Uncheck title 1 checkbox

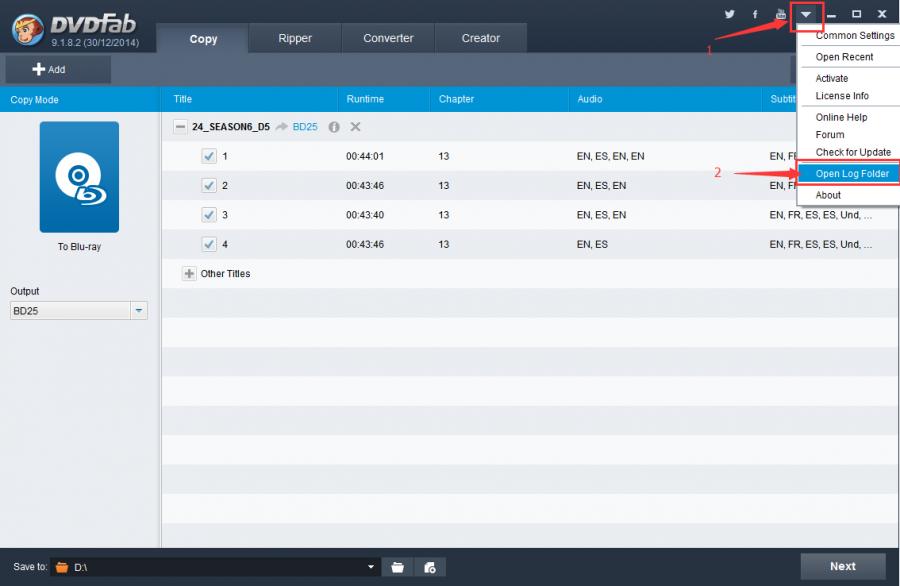[x=209, y=156]
